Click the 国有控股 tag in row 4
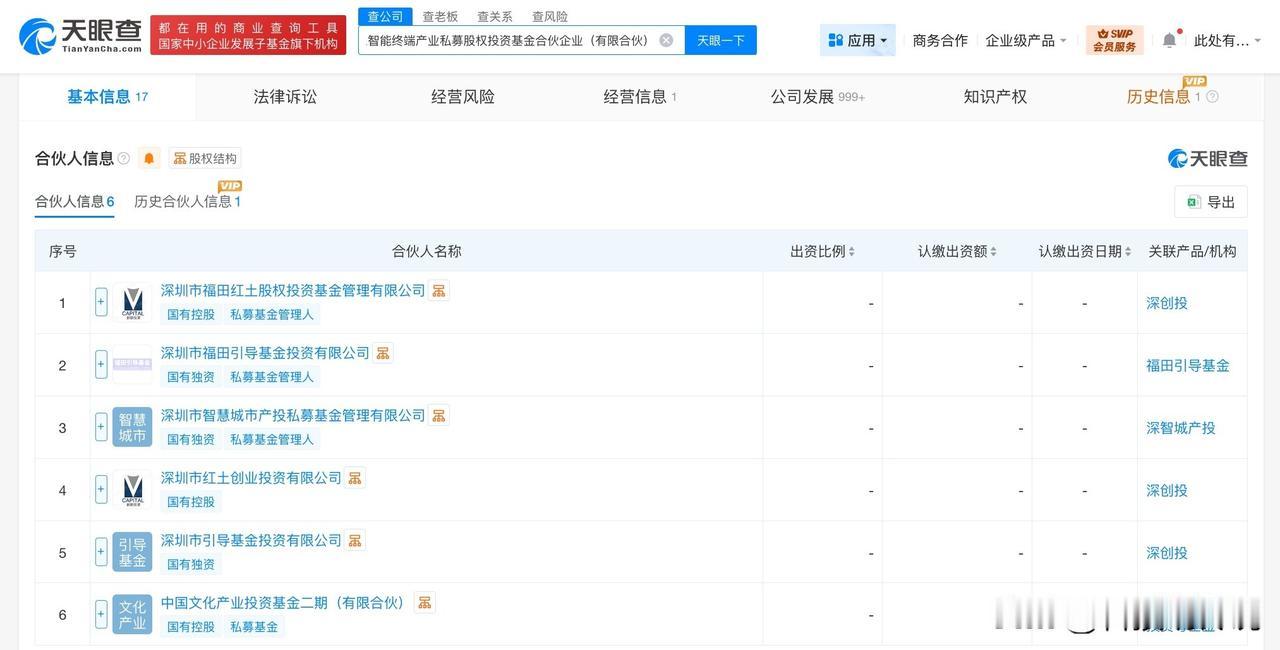Screen dimensions: 1280x650 point(191,501)
